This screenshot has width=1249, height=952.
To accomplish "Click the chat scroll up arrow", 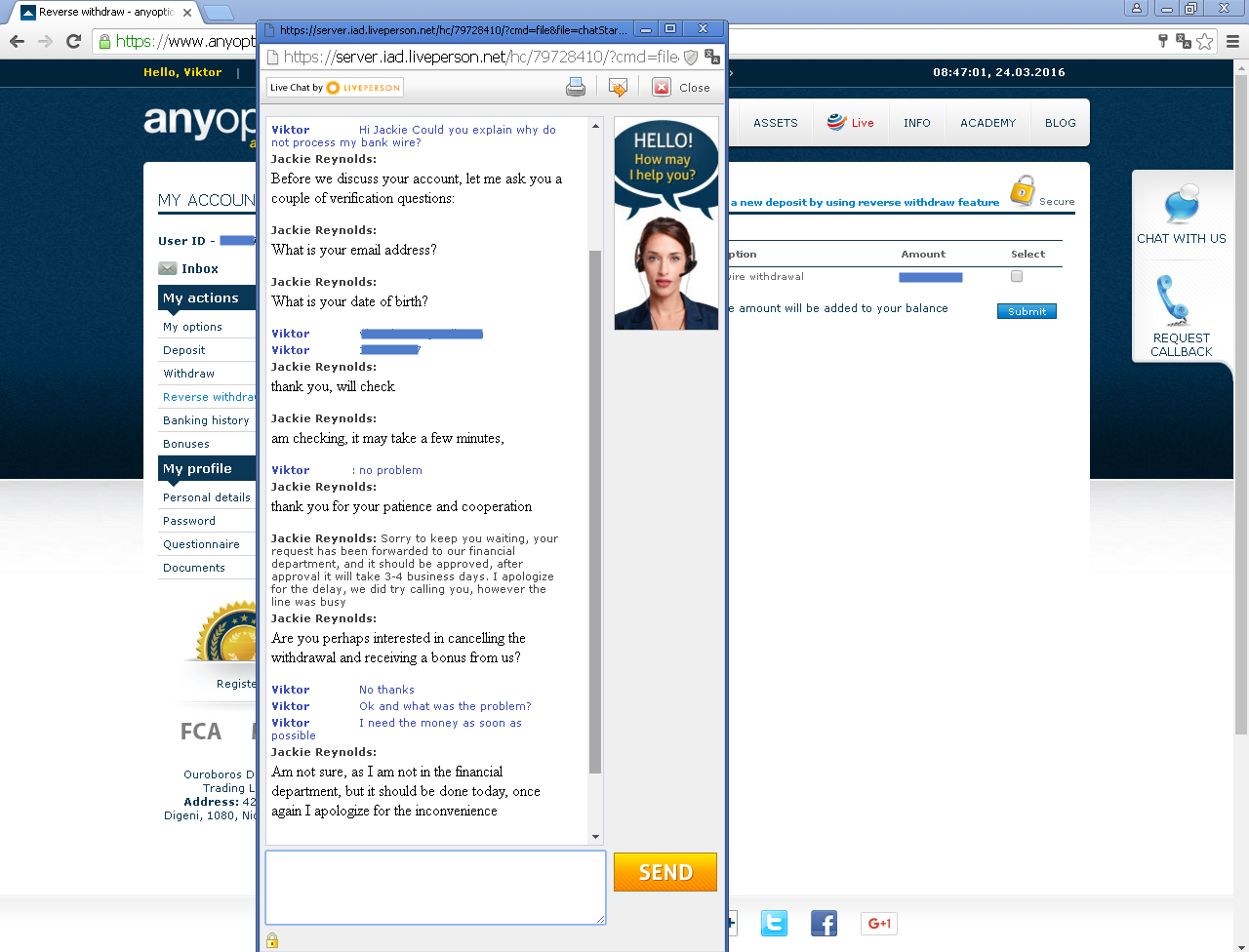I will [x=595, y=127].
